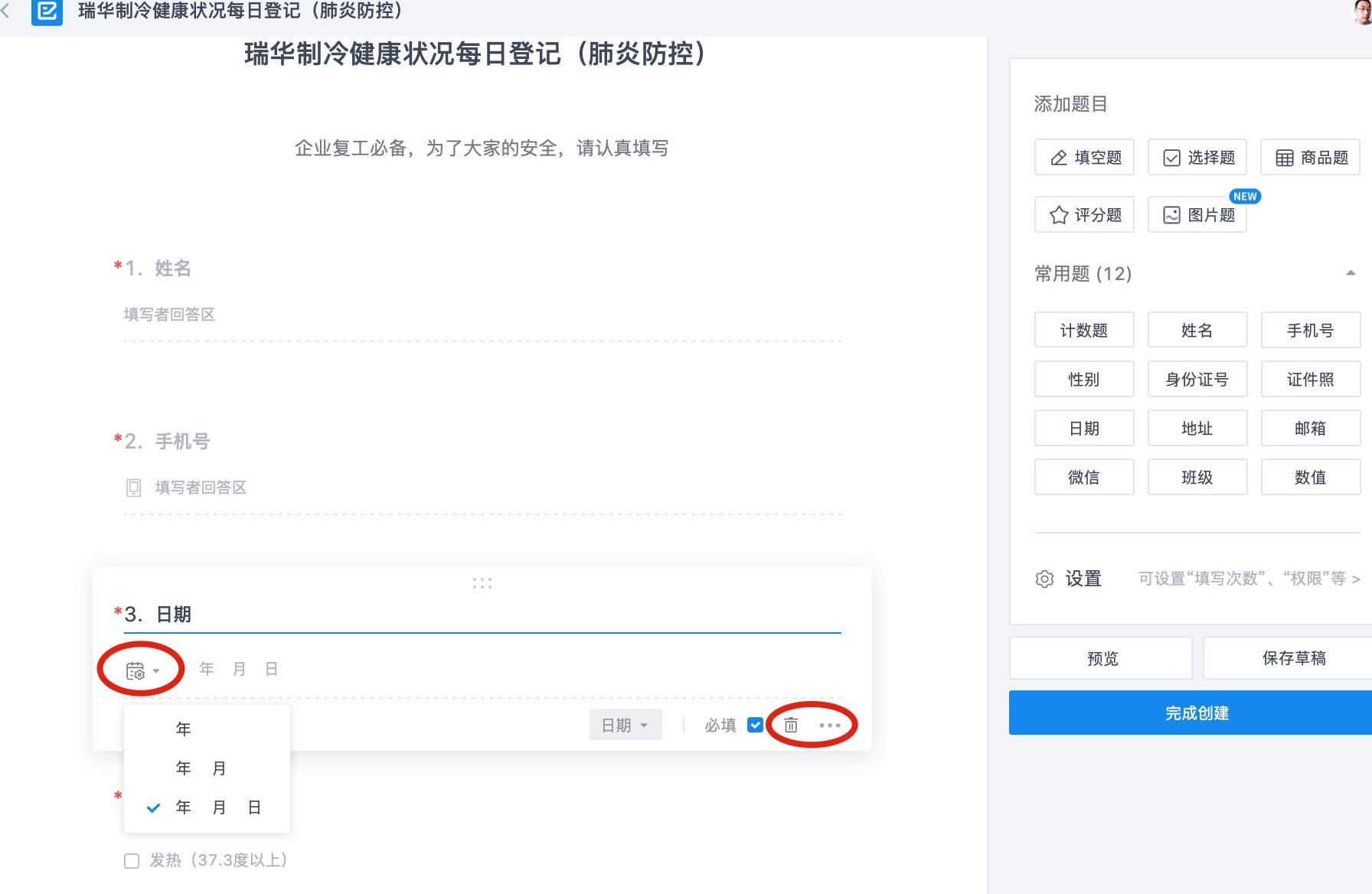Click the 填写者回答区 area under 姓名

pyautogui.click(x=482, y=315)
